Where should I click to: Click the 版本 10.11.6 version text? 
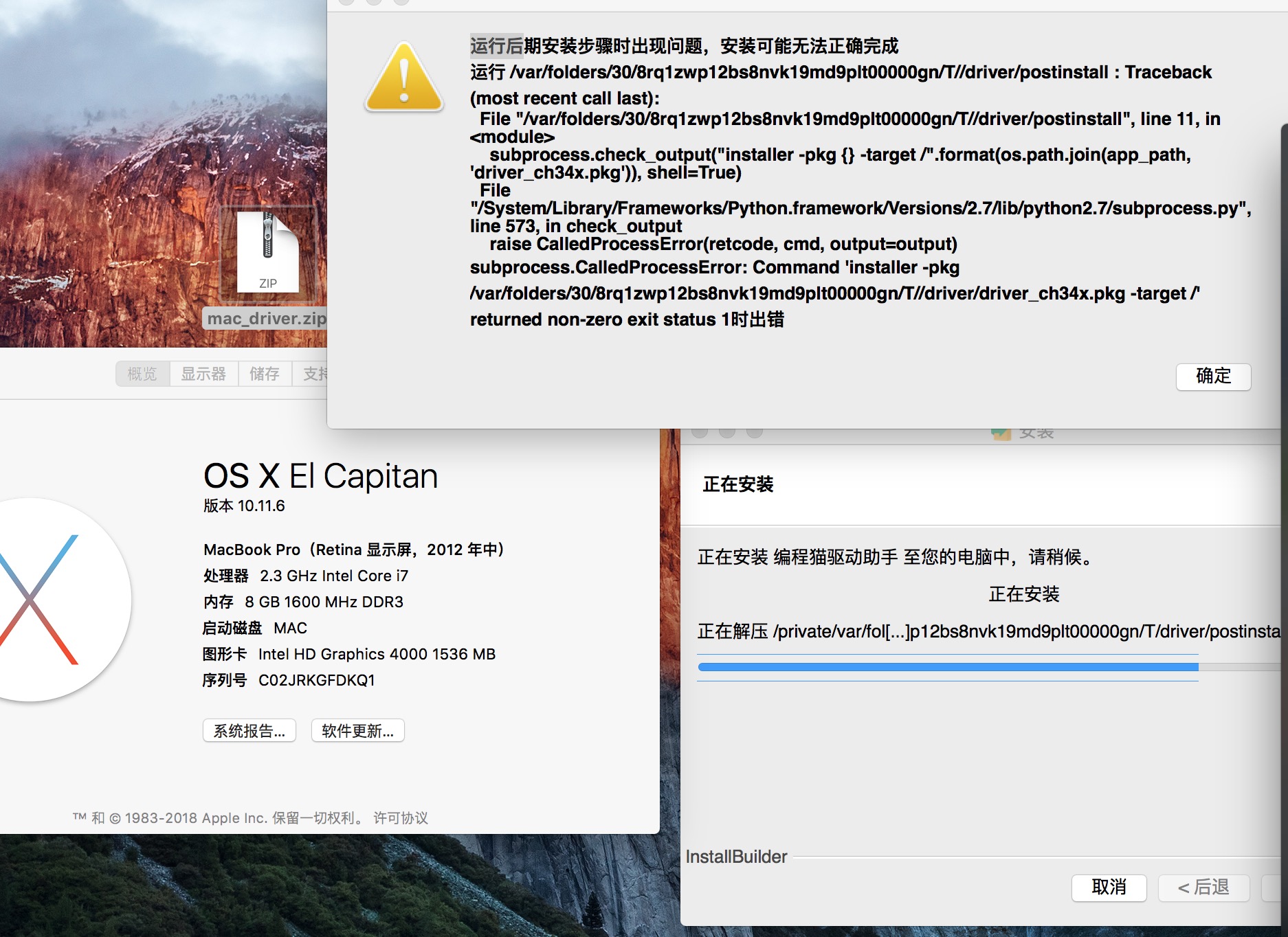(244, 506)
